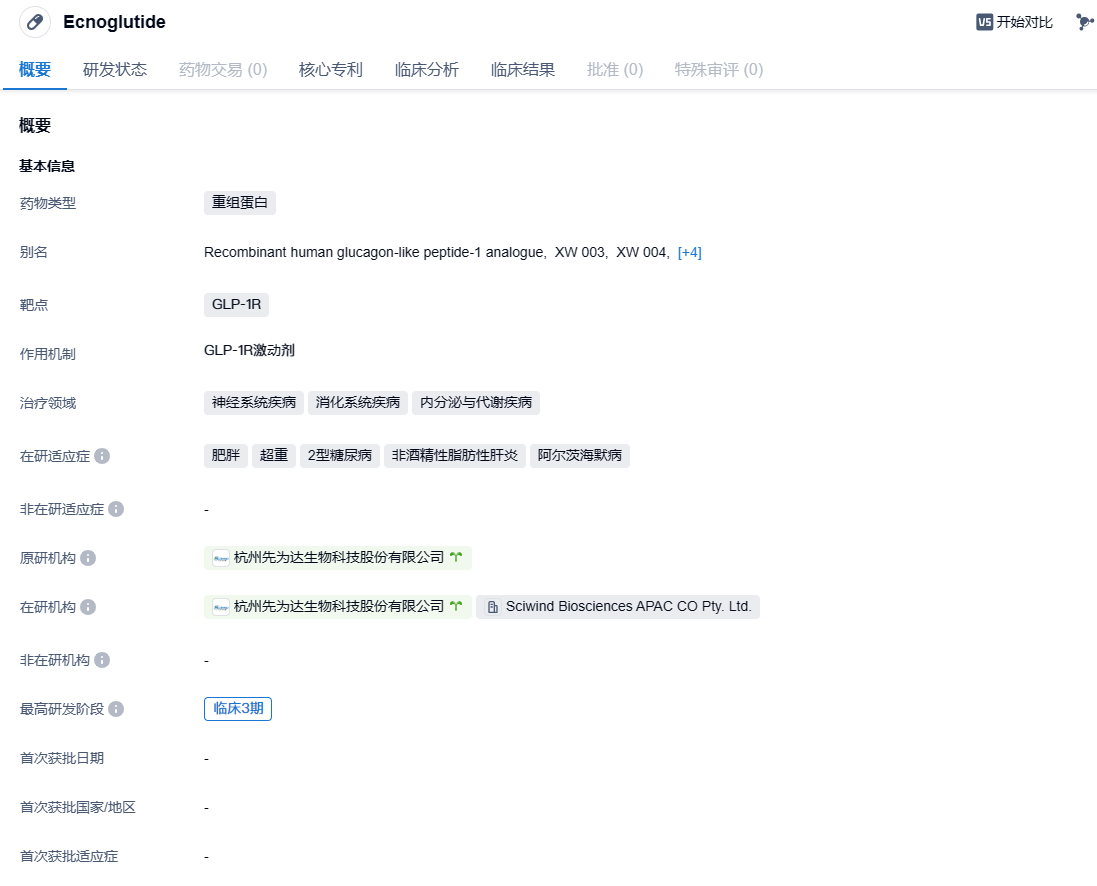The width and height of the screenshot is (1097, 886).
Task: Click the info icon beside 非在研机构
Action: 102,660
